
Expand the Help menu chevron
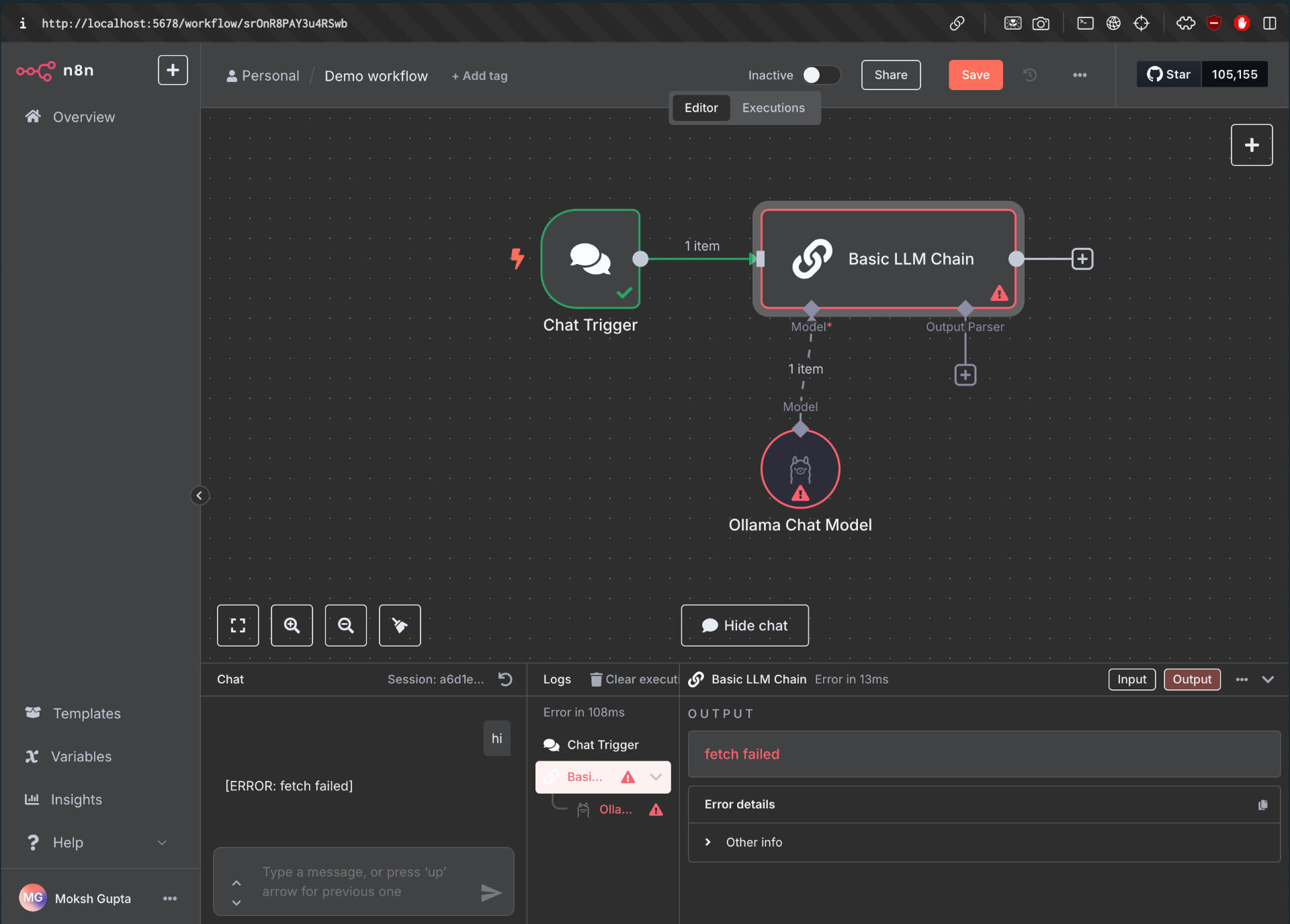pos(162,842)
